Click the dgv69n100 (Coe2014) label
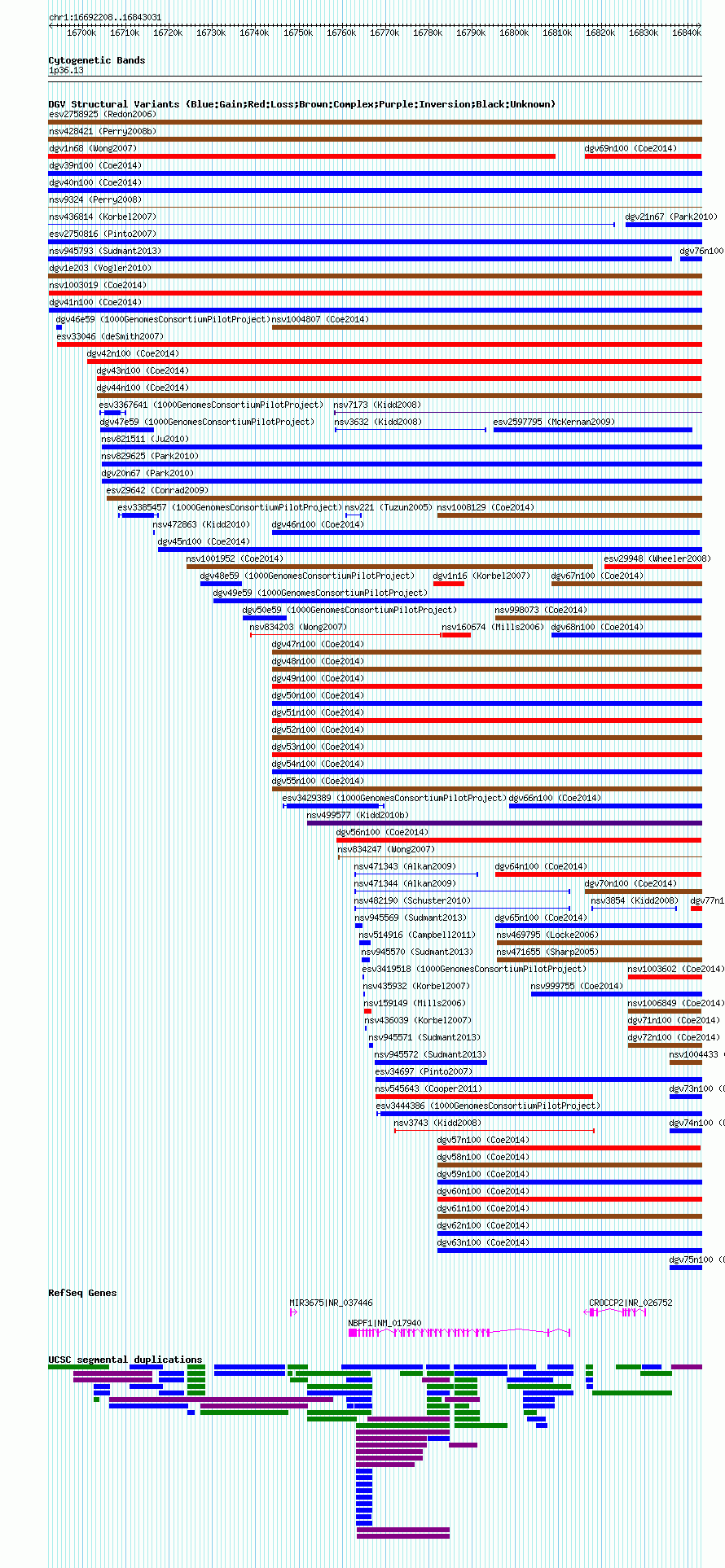 (631, 148)
